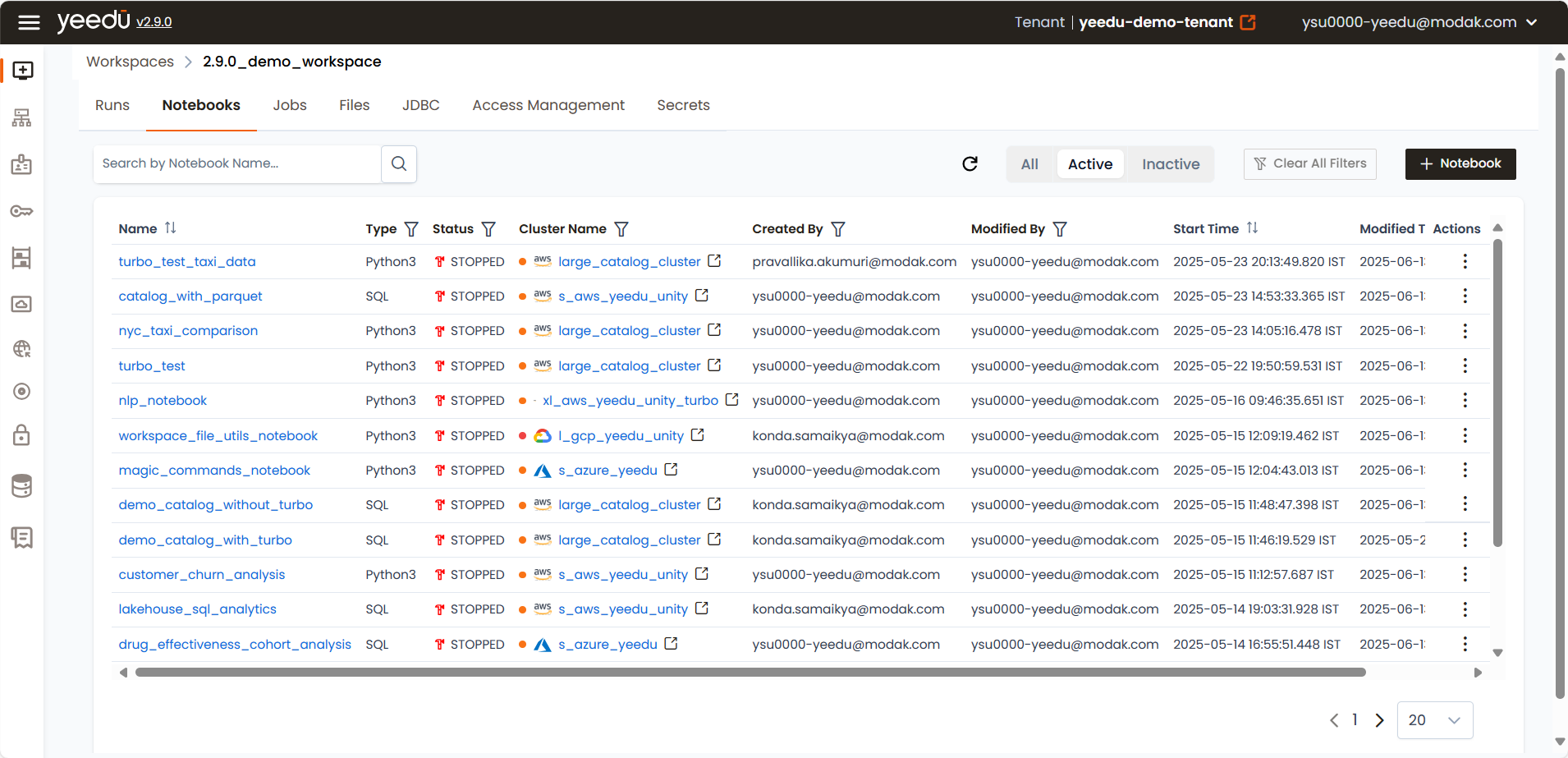
Task: Open actions menu for nlp_notebook row
Action: point(1465,400)
